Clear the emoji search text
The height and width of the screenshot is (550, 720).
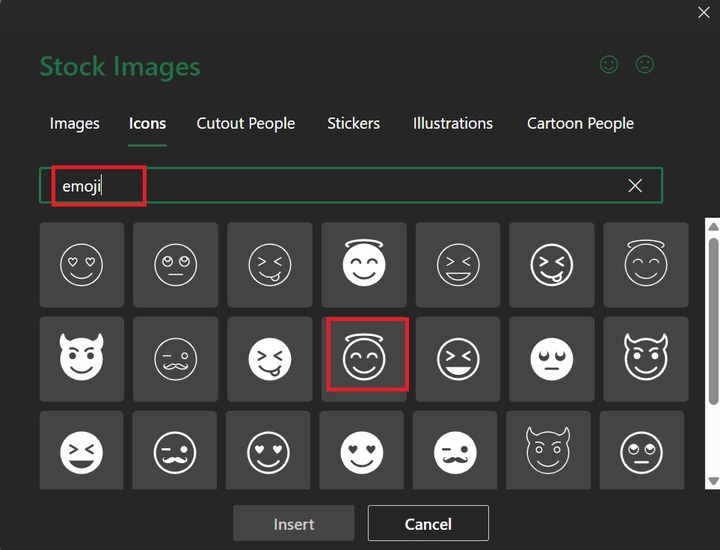point(635,186)
